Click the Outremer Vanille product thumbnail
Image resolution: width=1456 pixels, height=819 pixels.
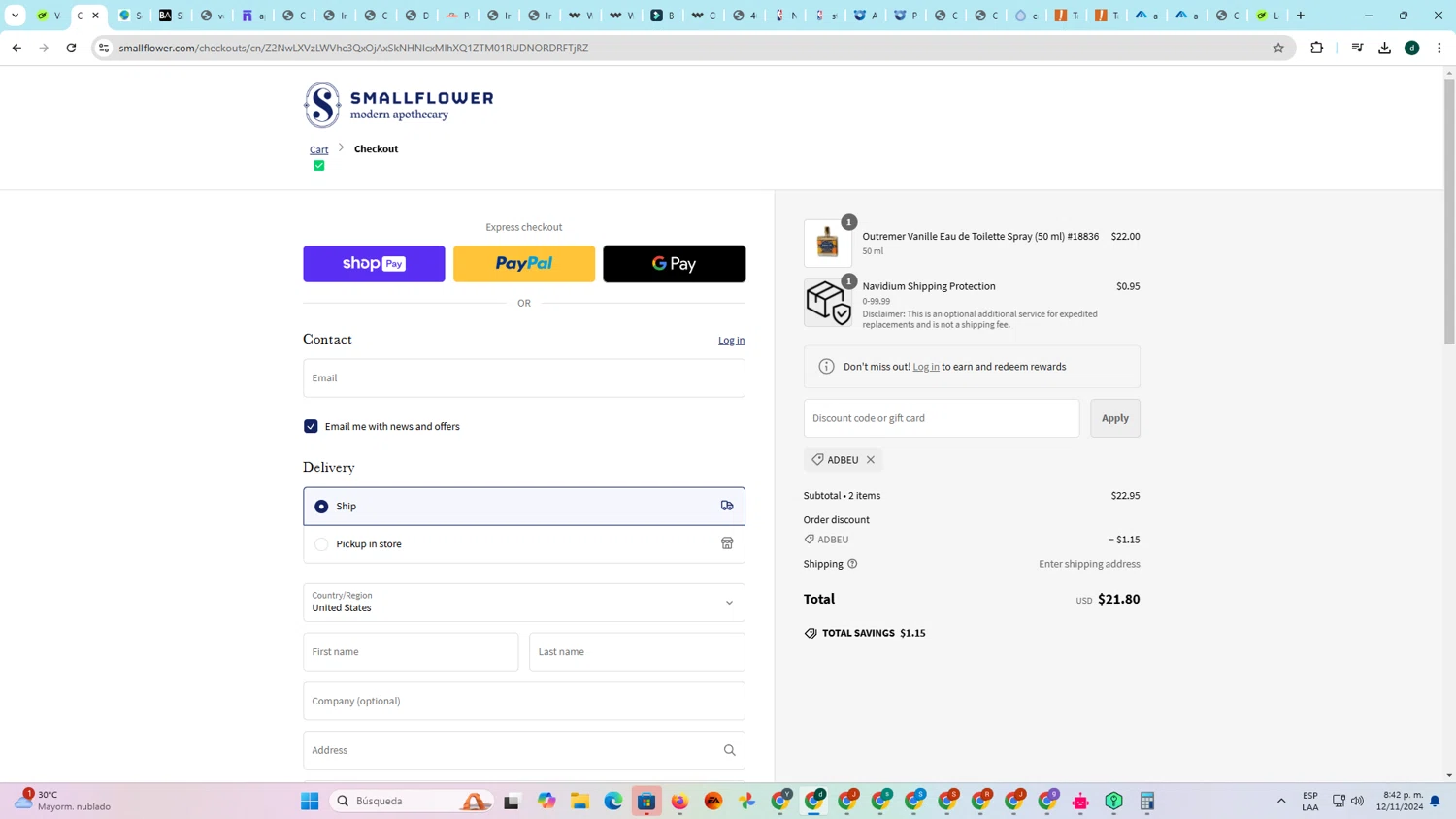tap(827, 244)
